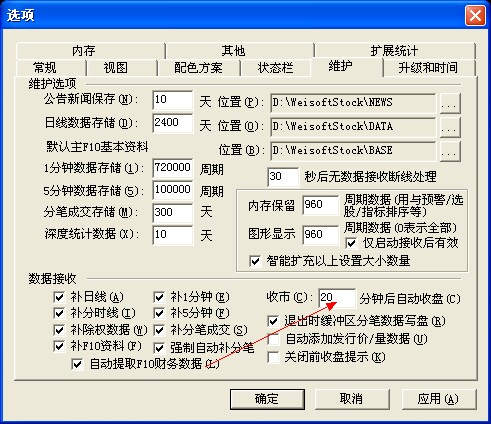The width and height of the screenshot is (491, 424).
Task: Enable the 自动添加发行价/量数据 checkbox
Action: coord(273,339)
